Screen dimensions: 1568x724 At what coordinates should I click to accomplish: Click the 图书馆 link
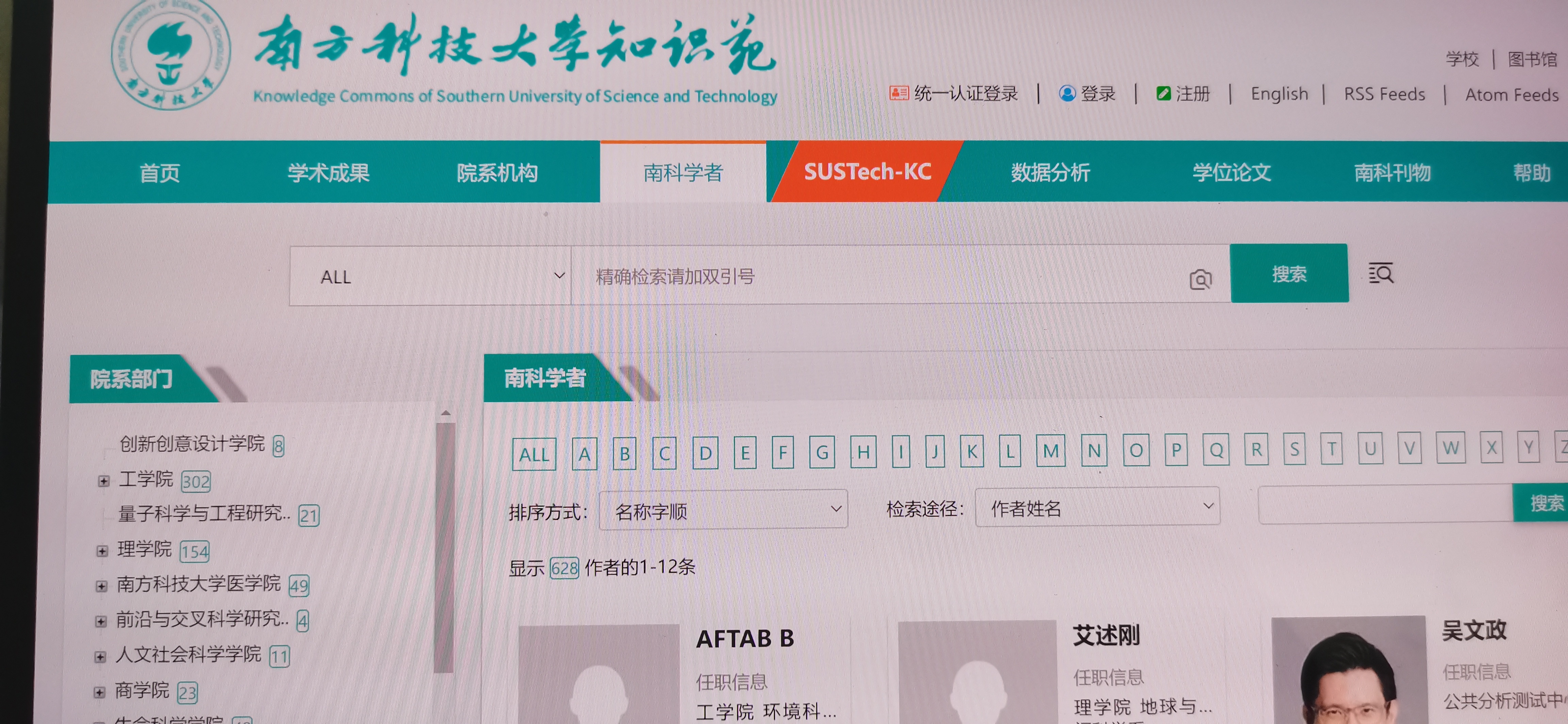click(1532, 59)
